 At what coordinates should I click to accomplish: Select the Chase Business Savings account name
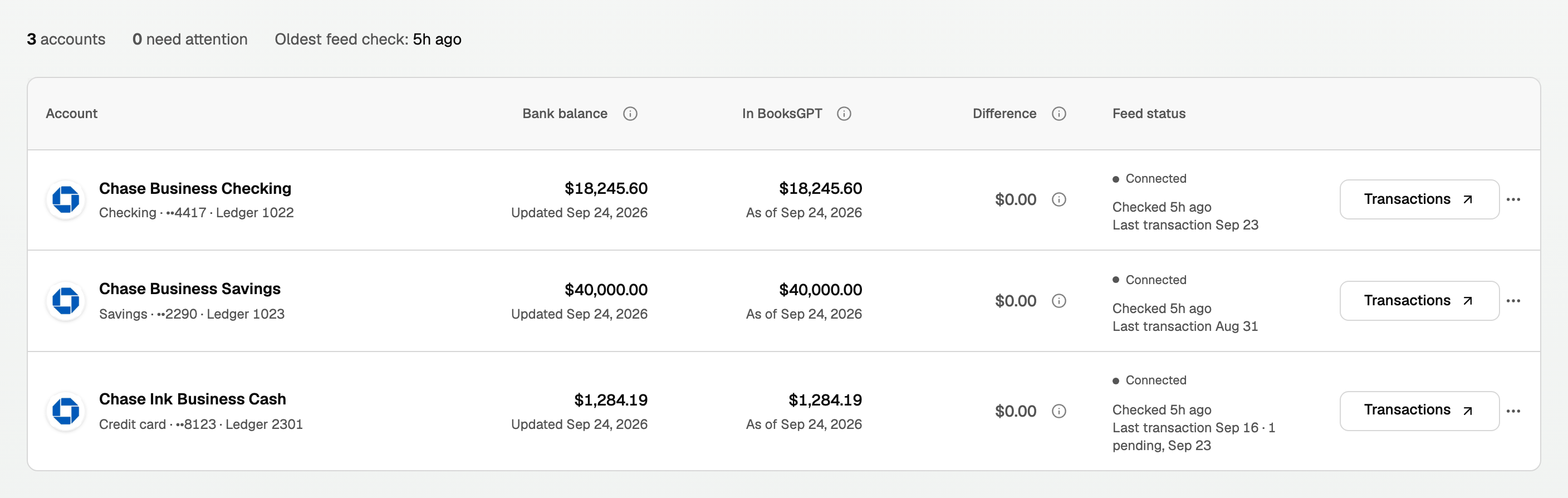click(x=189, y=289)
